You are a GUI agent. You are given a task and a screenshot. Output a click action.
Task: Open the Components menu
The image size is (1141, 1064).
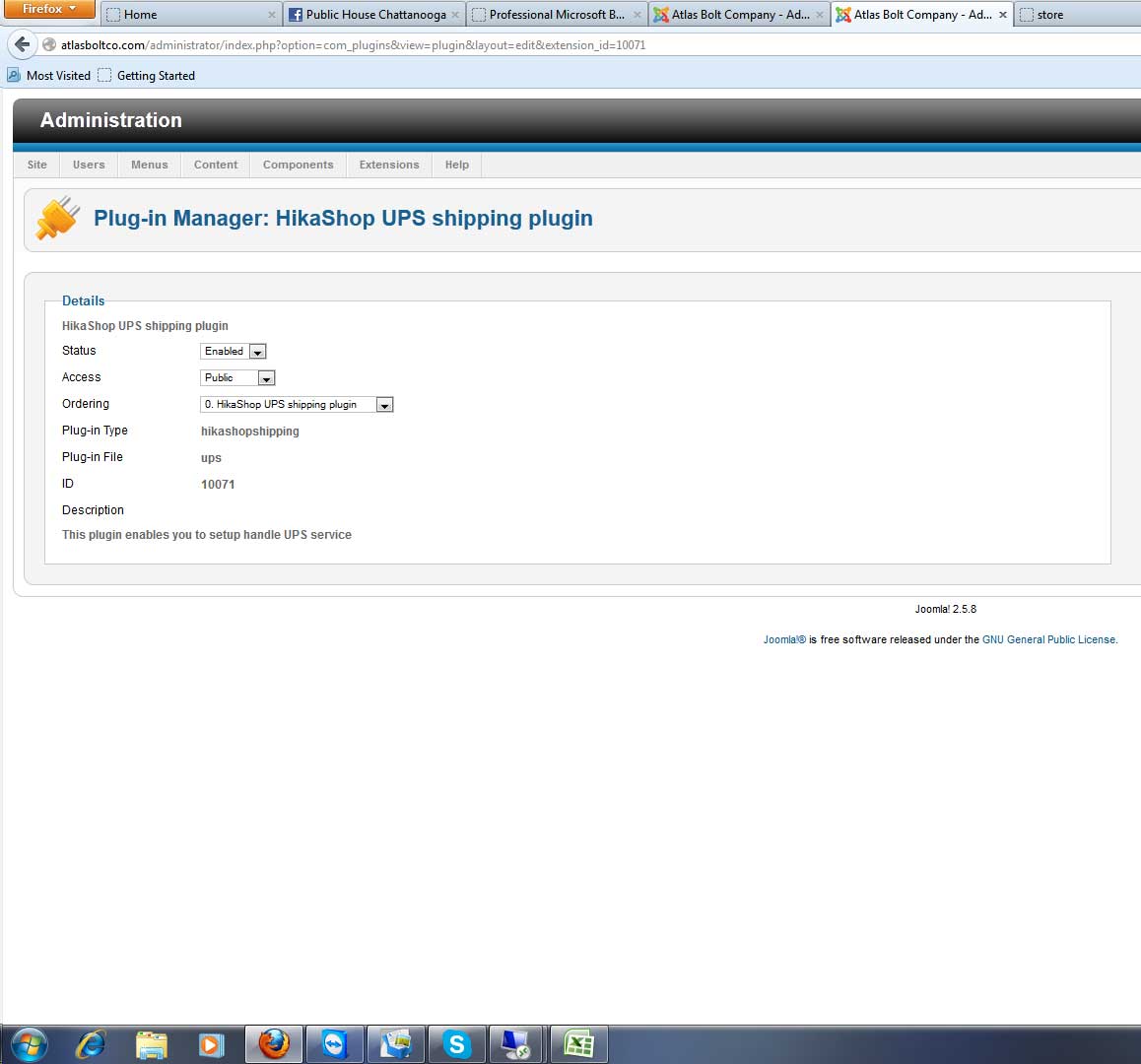[299, 165]
